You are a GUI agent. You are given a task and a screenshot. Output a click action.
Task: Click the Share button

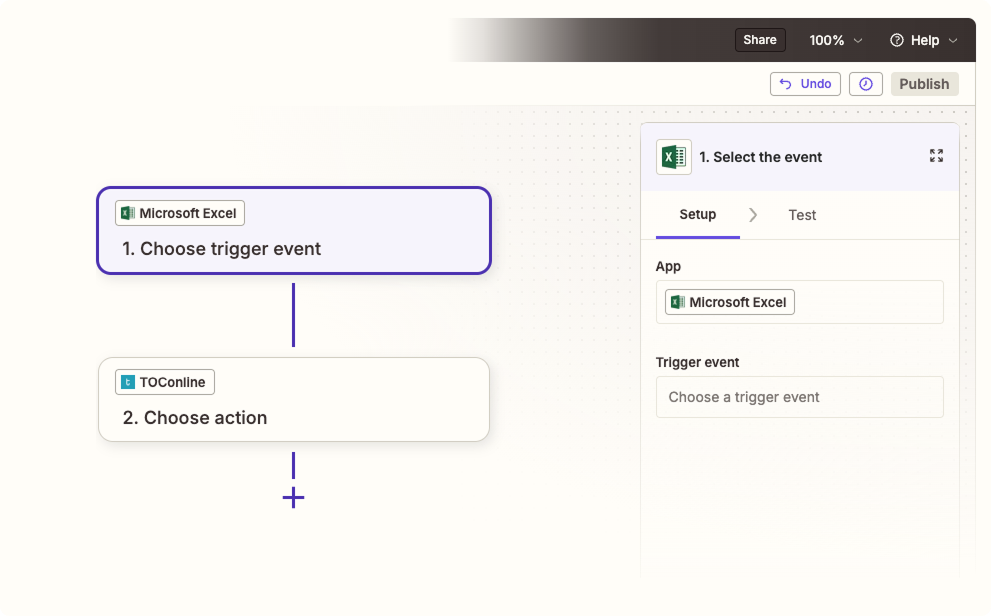coord(760,40)
